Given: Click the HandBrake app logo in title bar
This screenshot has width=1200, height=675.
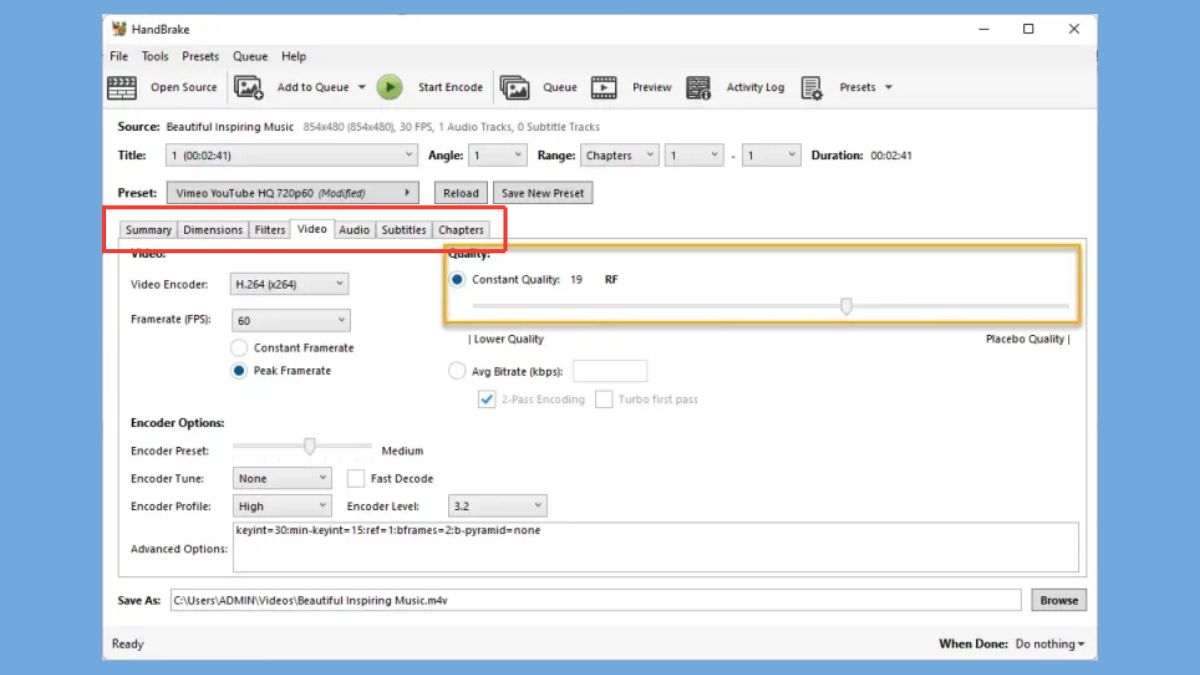Looking at the screenshot, I should click(119, 29).
